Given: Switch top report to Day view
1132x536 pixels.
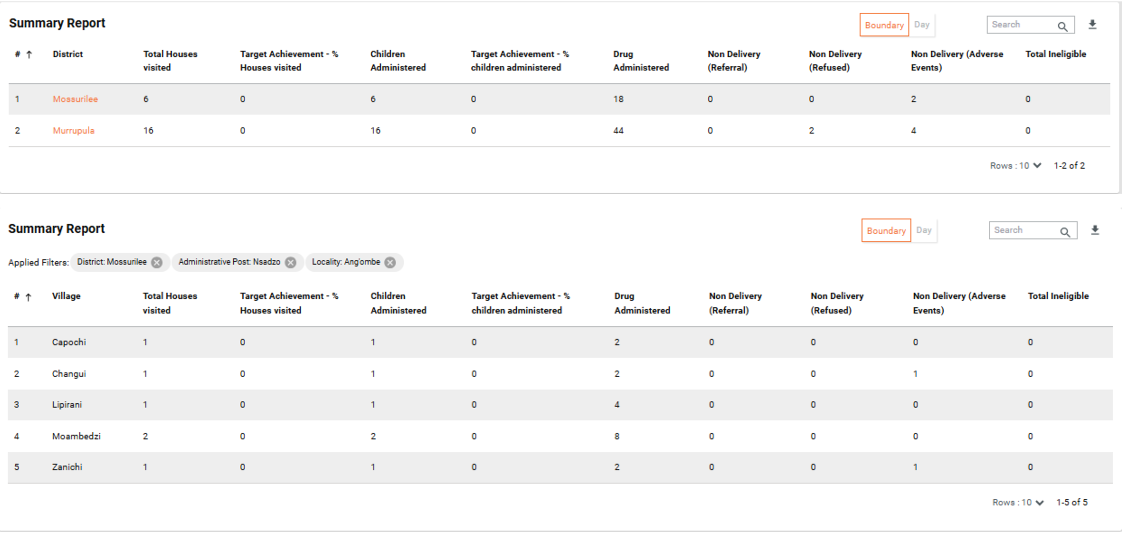Looking at the screenshot, I should tap(922, 25).
